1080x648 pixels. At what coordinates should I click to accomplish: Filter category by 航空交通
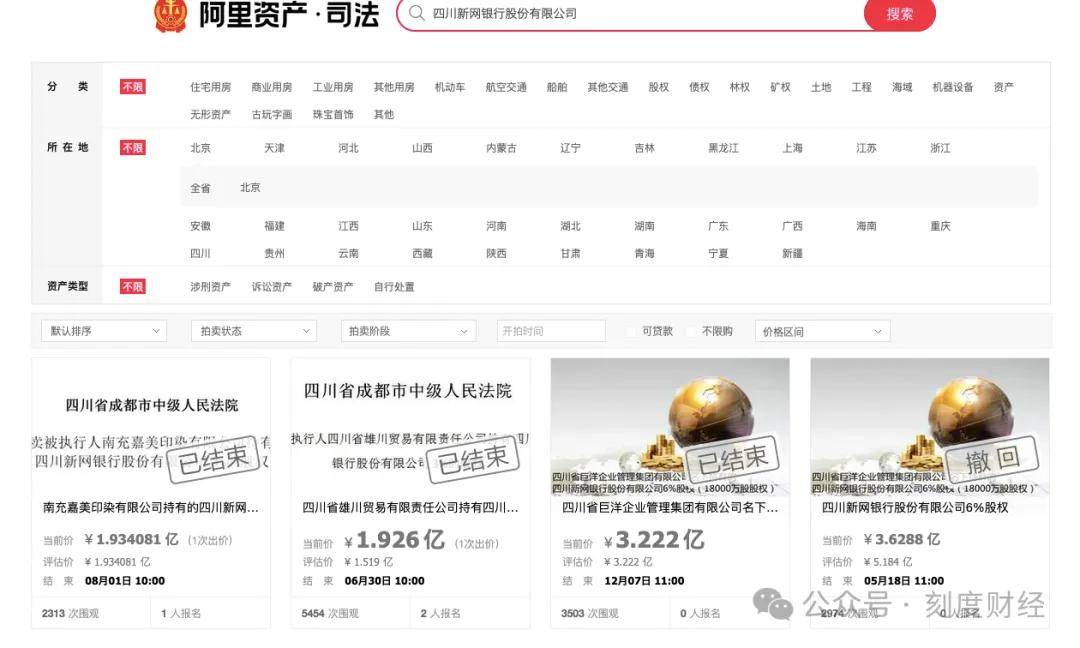[506, 87]
